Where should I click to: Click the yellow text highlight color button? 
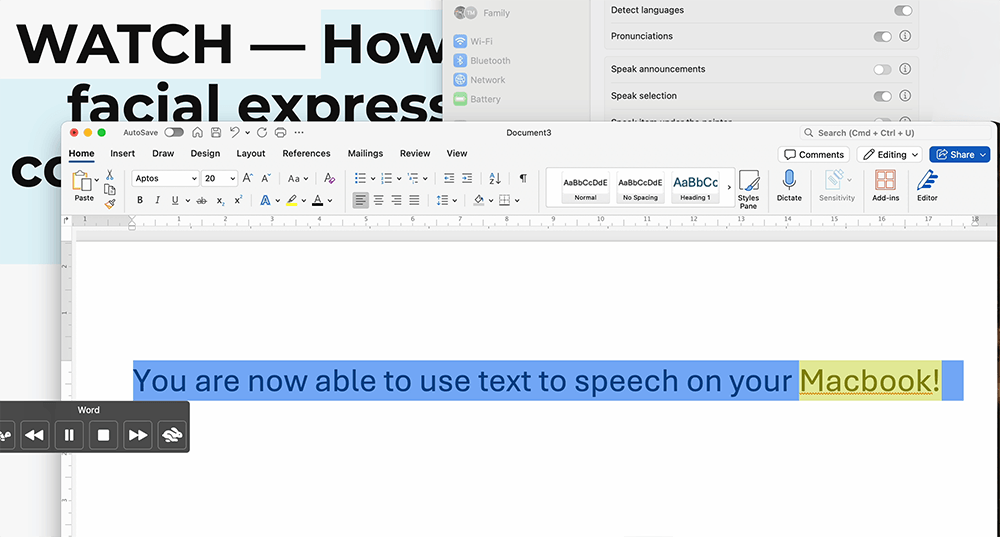pos(291,200)
